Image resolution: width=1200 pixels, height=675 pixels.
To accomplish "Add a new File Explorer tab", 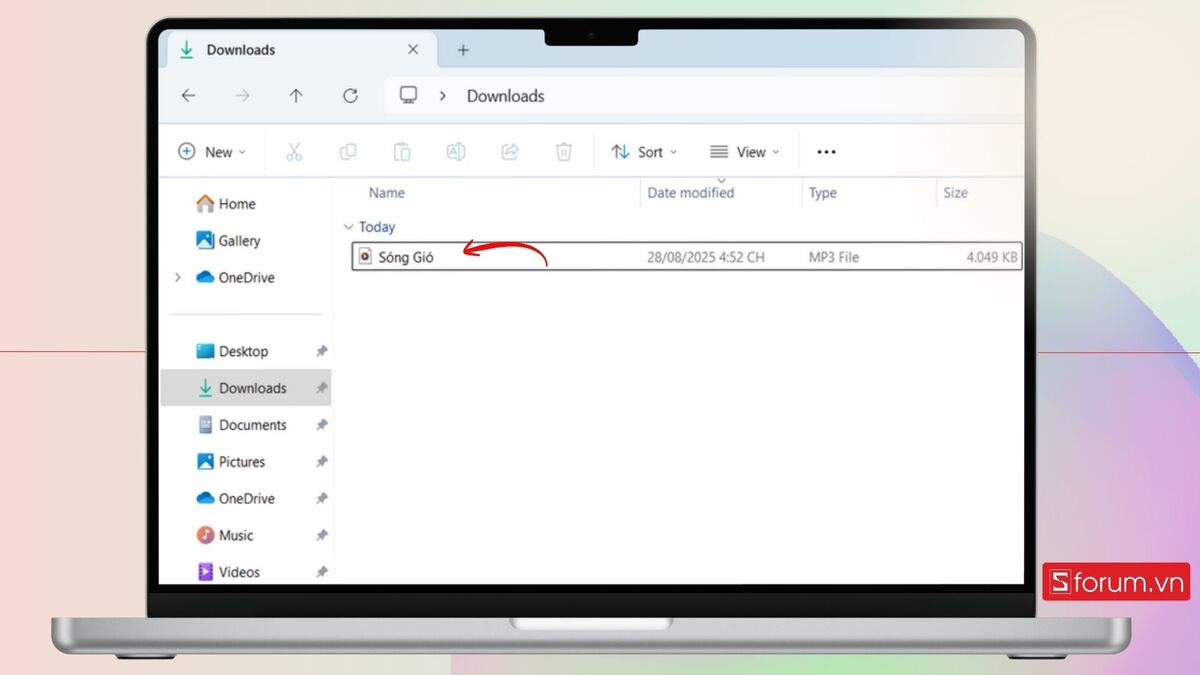I will point(463,50).
